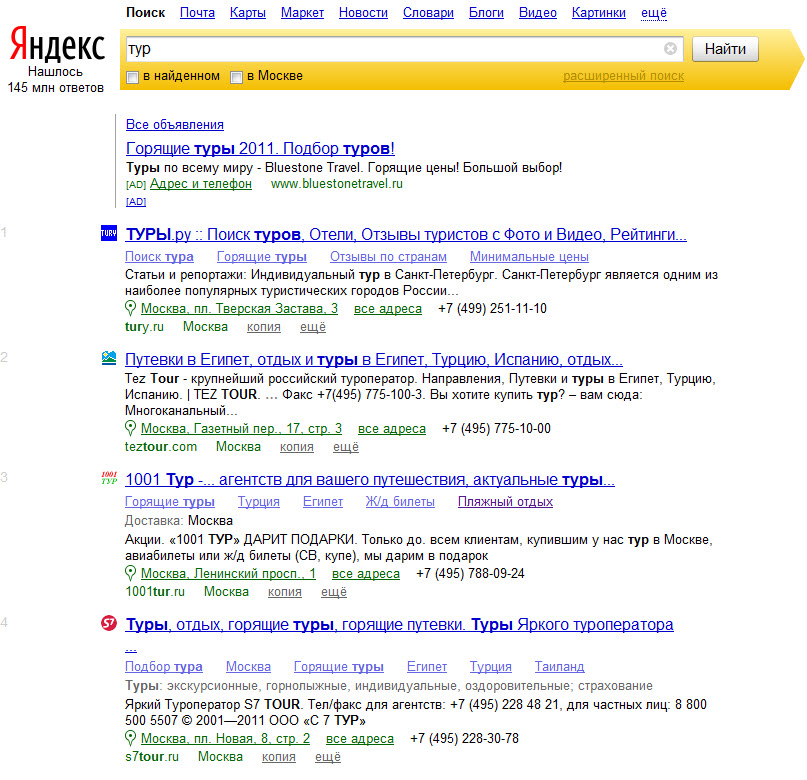
Task: Expand 'ещё' options under 1001tur.ru result
Action: [334, 592]
